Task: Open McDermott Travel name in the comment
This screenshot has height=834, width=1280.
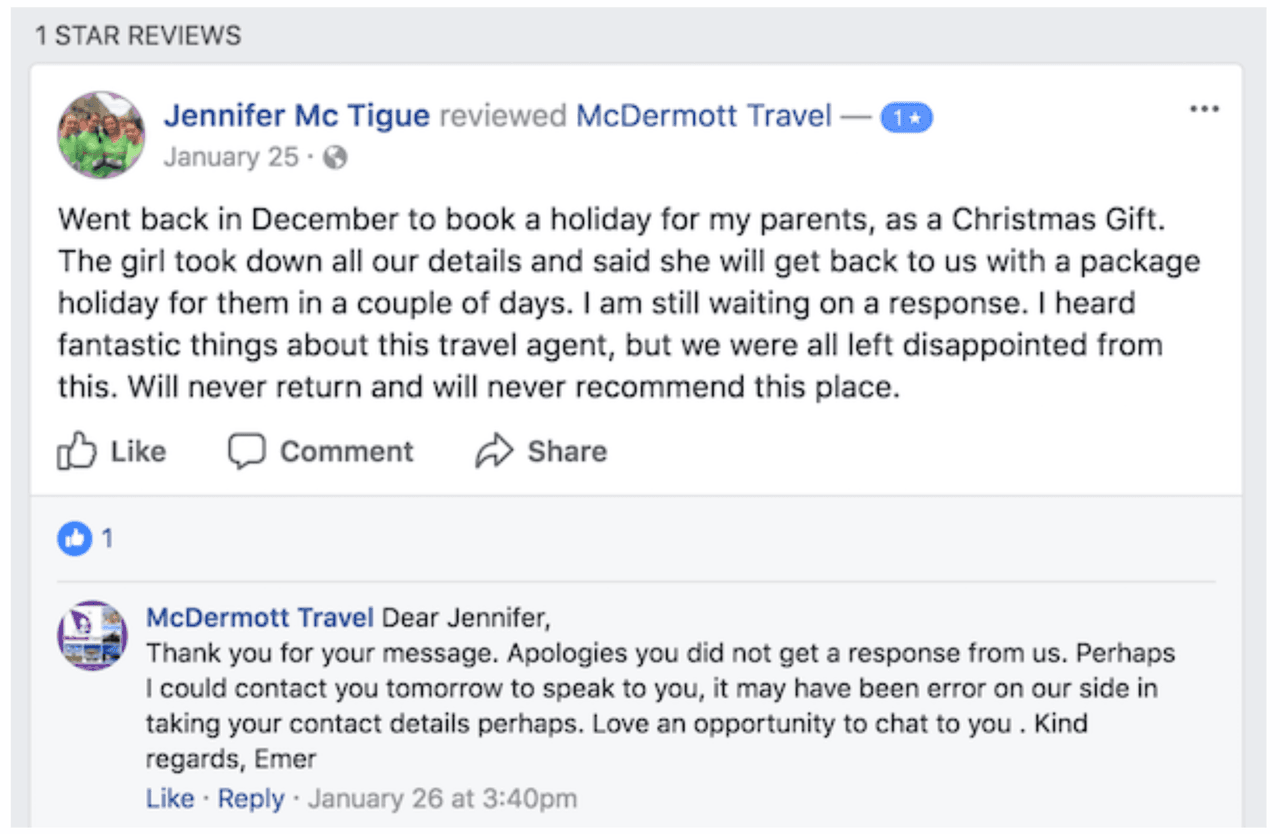Action: [x=260, y=618]
